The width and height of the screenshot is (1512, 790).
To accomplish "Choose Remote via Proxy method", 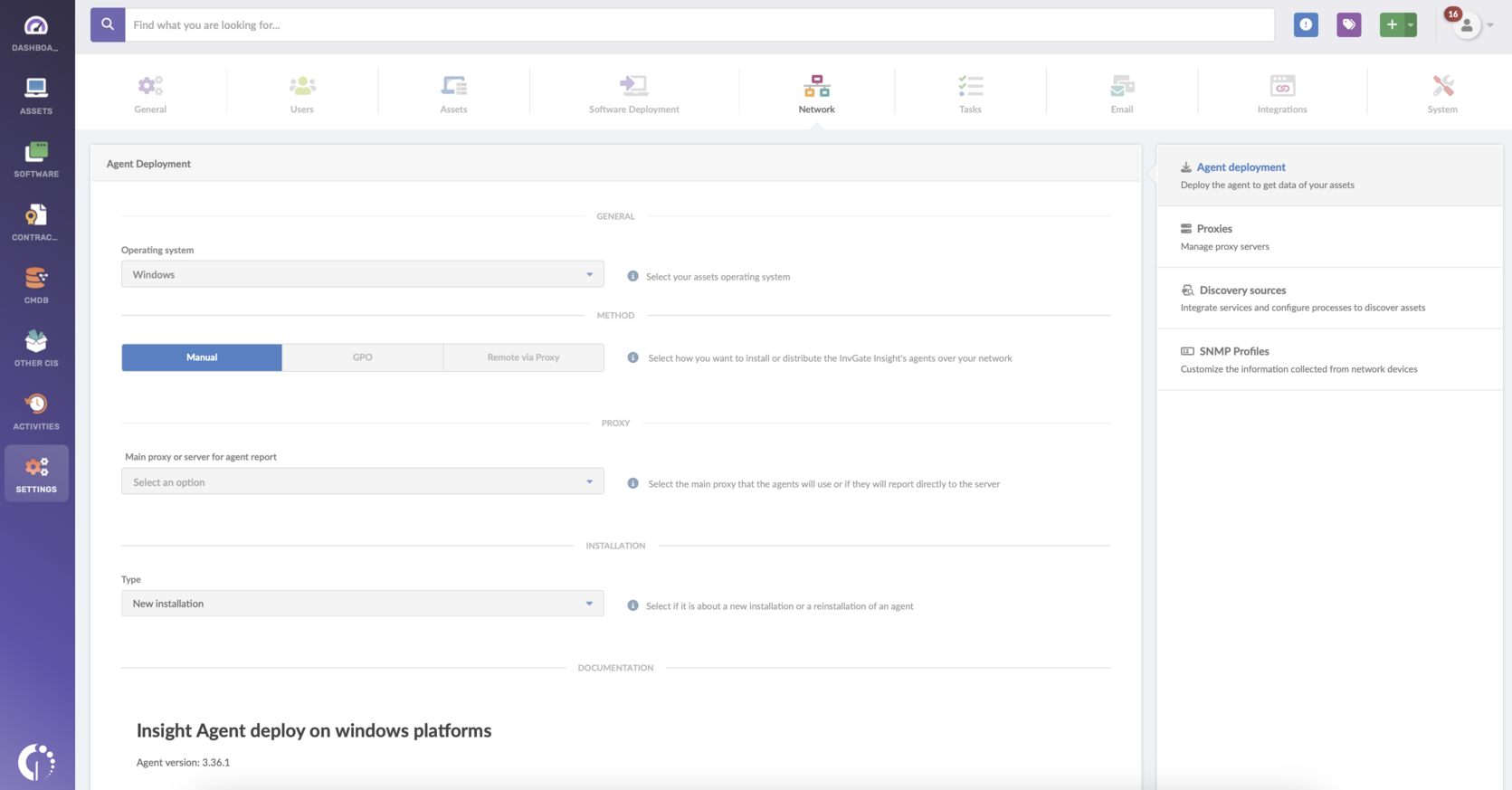I will pos(523,357).
